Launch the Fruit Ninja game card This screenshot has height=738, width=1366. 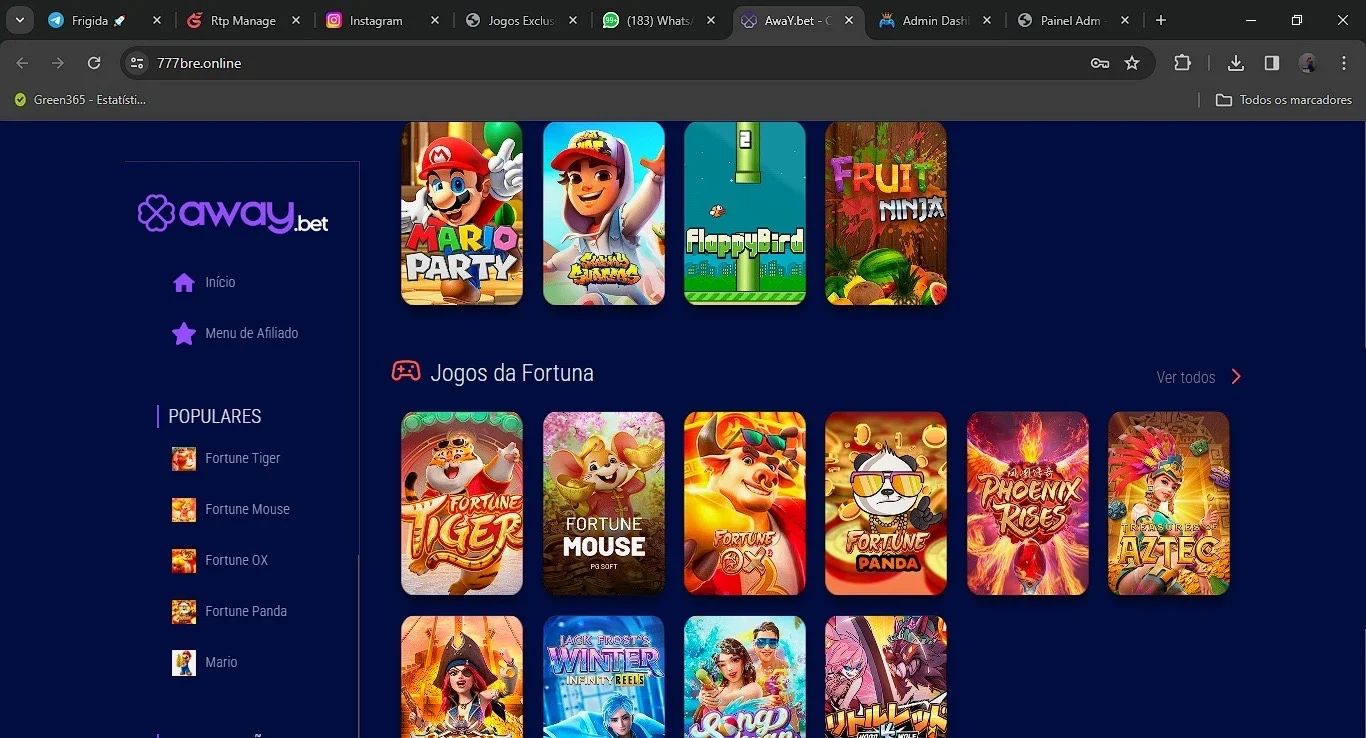point(886,213)
